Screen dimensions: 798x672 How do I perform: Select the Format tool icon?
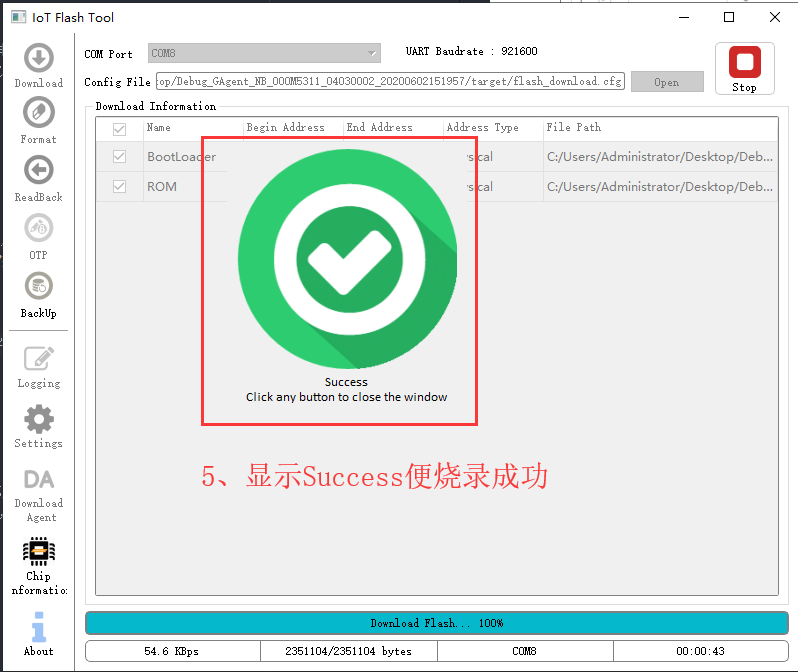[x=38, y=114]
